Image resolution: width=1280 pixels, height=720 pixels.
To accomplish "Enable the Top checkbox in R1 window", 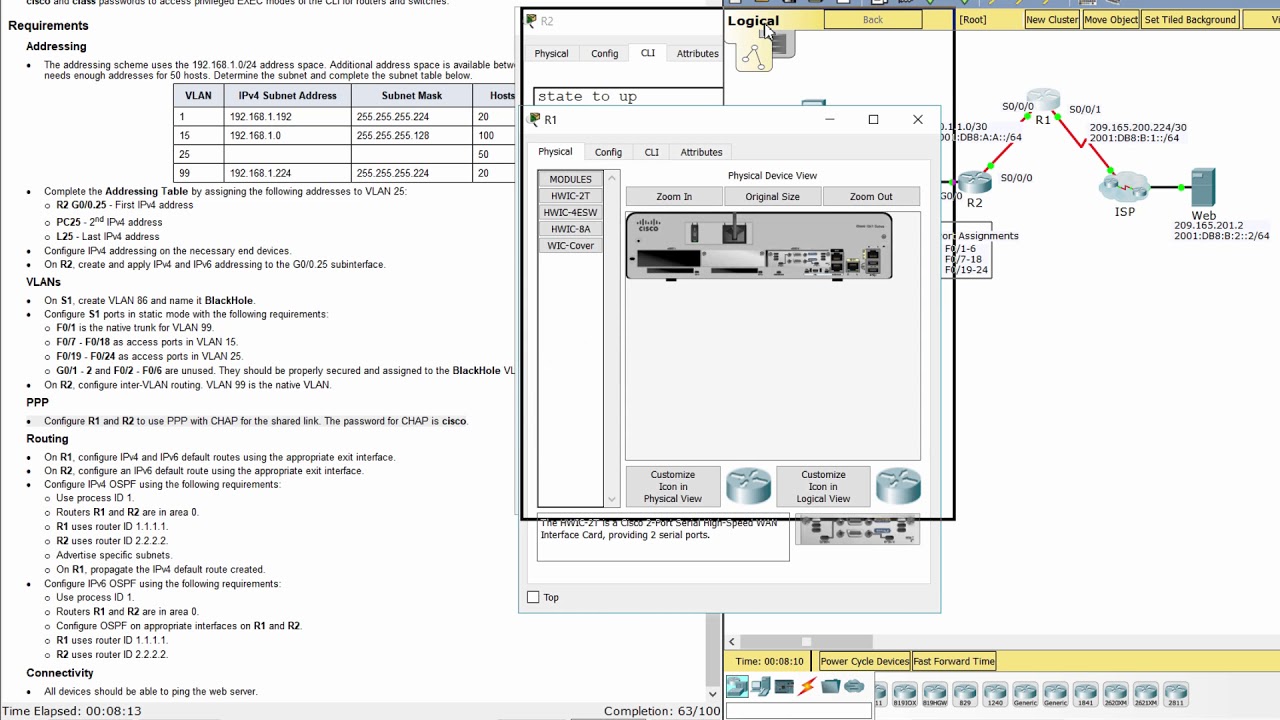I will coord(533,597).
